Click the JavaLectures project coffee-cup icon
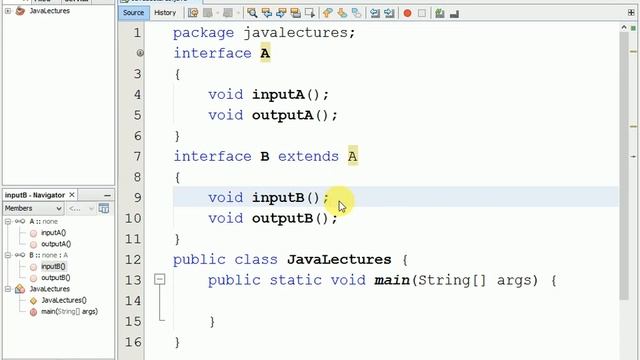 coord(20,11)
